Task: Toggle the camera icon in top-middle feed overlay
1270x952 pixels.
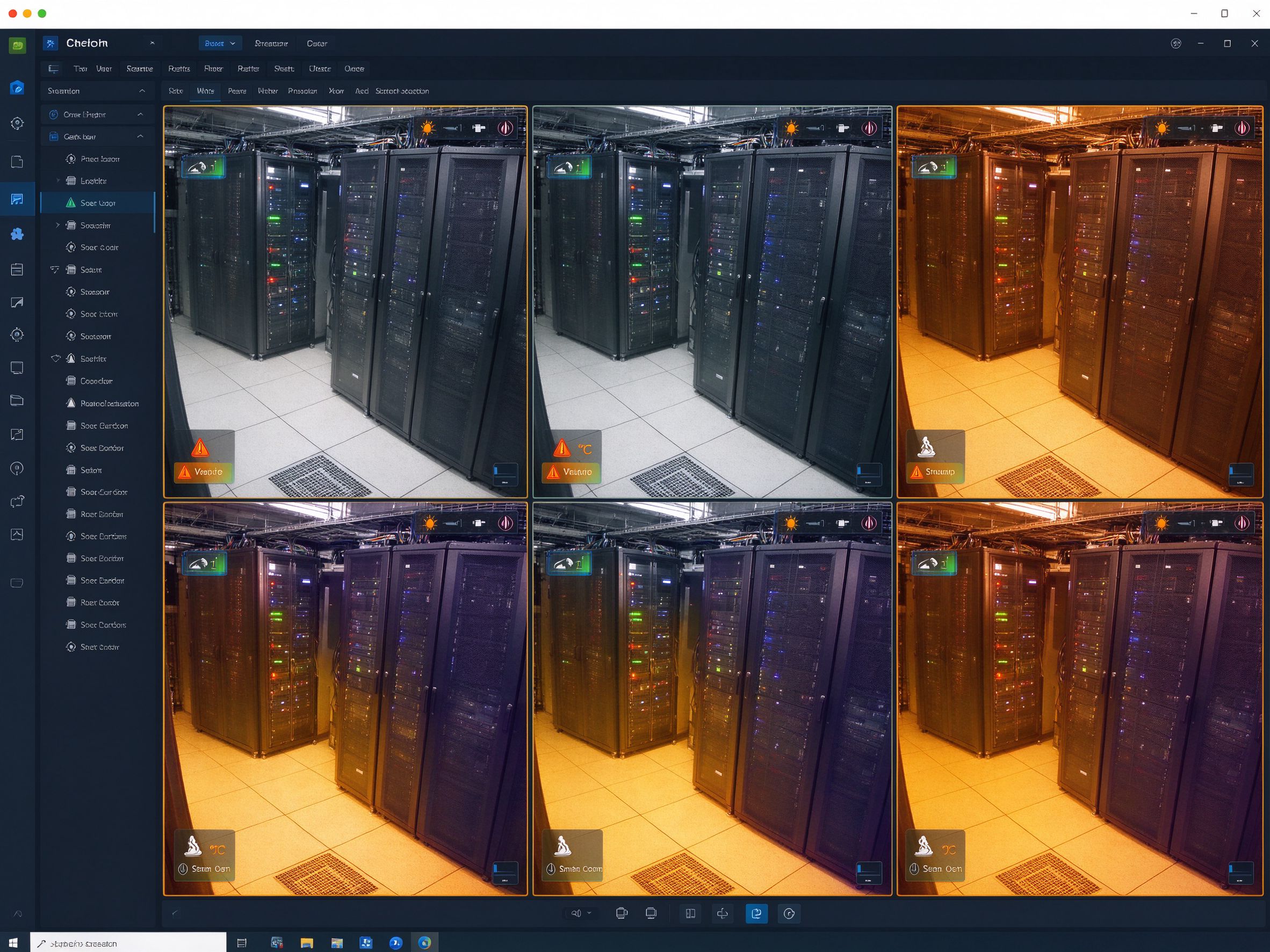Action: (x=842, y=127)
